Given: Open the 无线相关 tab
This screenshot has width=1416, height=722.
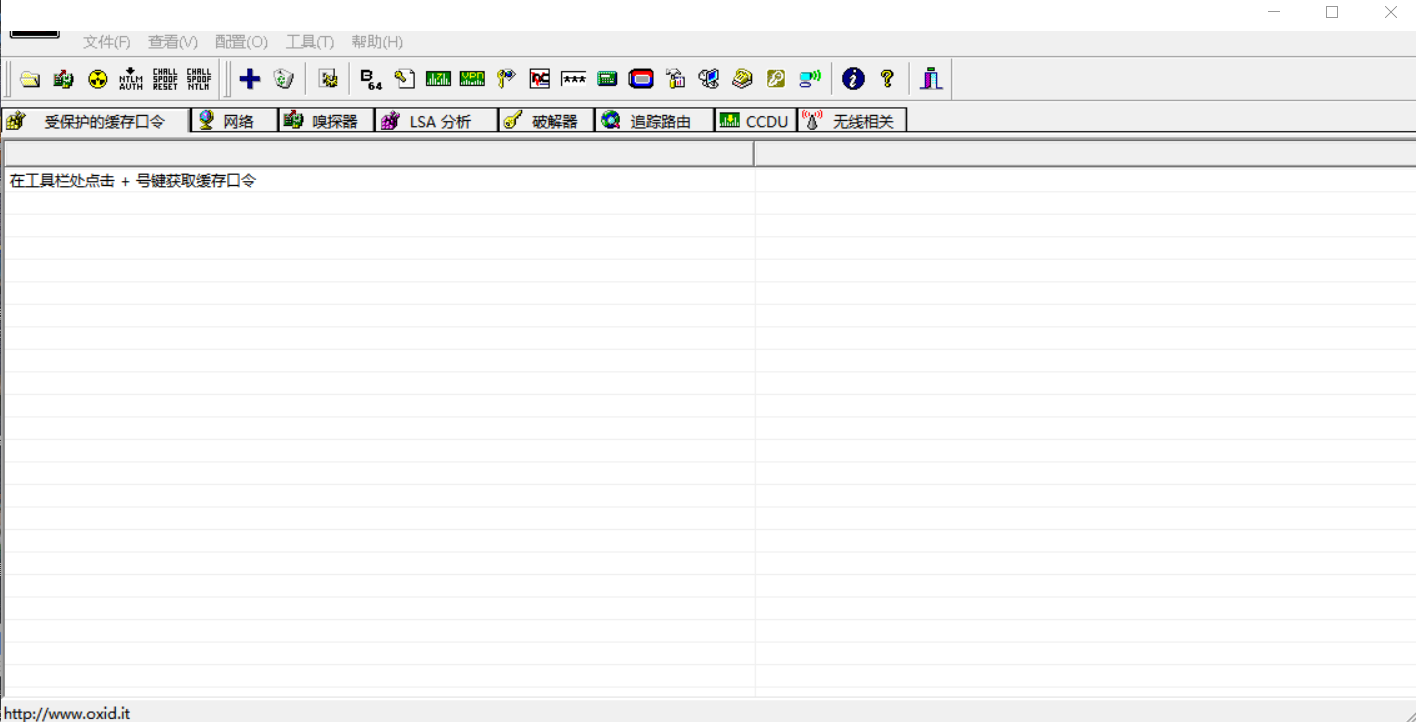Looking at the screenshot, I should (x=852, y=121).
